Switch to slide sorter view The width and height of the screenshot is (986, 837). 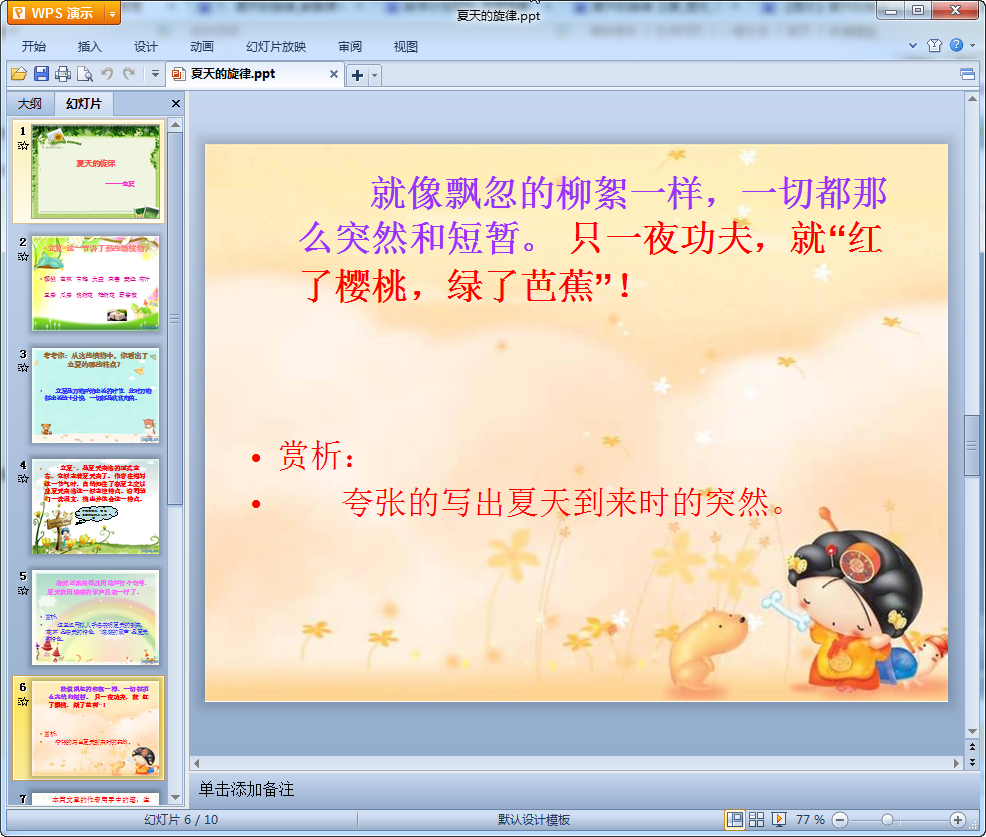[x=757, y=819]
